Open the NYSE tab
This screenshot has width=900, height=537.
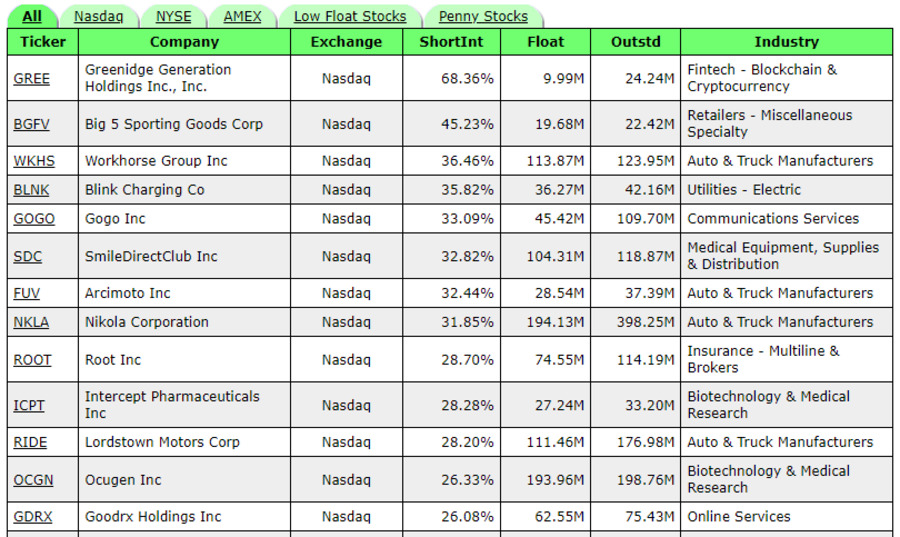point(173,16)
